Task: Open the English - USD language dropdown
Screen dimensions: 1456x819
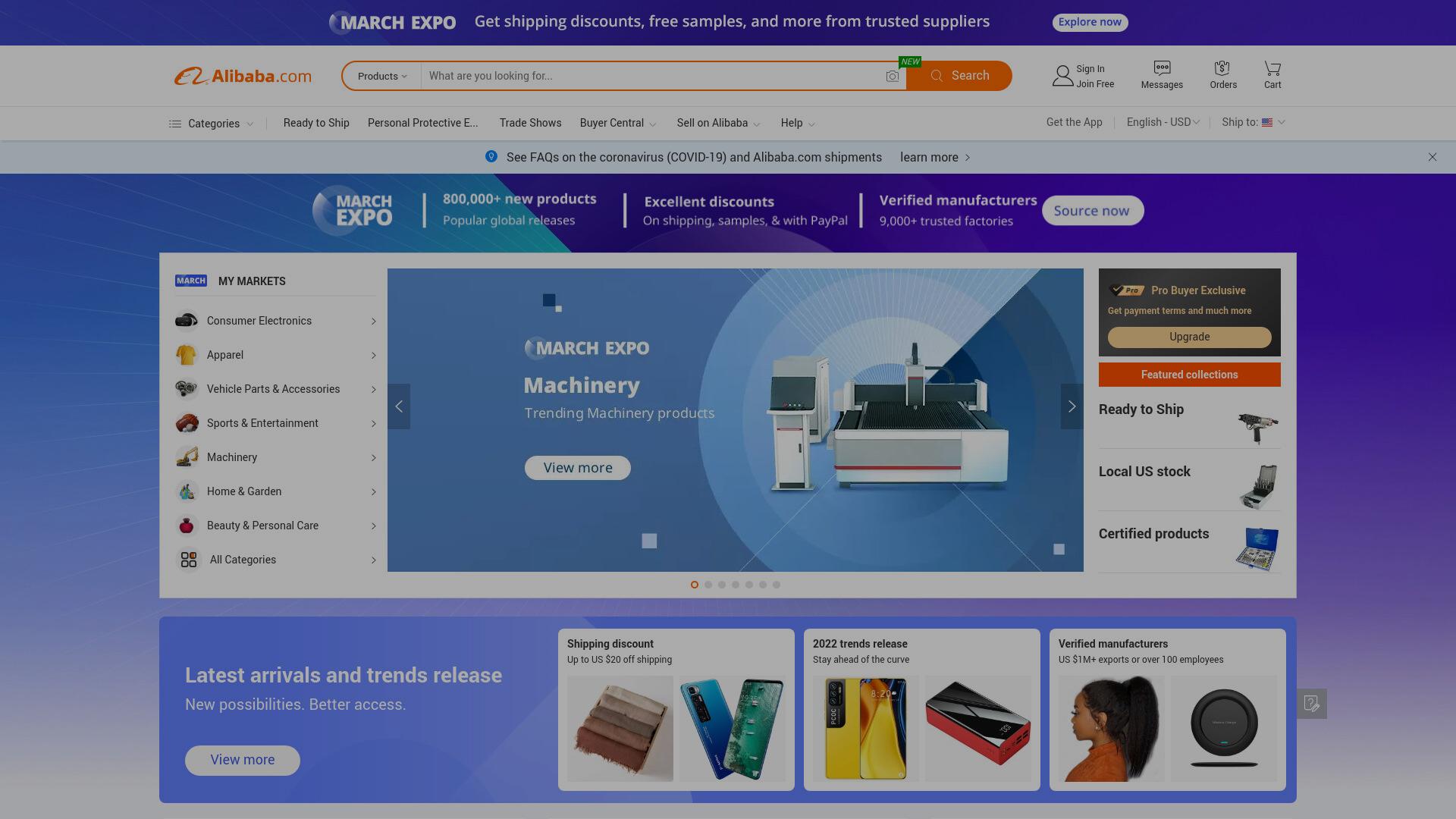Action: [1163, 122]
